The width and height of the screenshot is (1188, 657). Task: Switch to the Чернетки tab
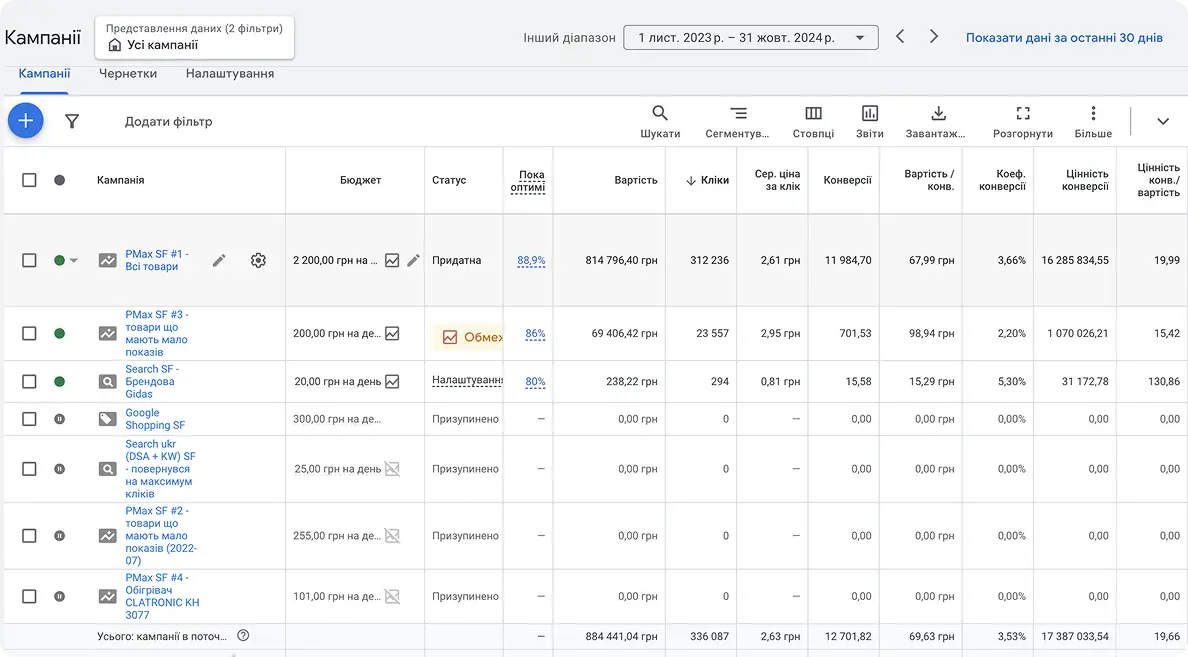128,73
